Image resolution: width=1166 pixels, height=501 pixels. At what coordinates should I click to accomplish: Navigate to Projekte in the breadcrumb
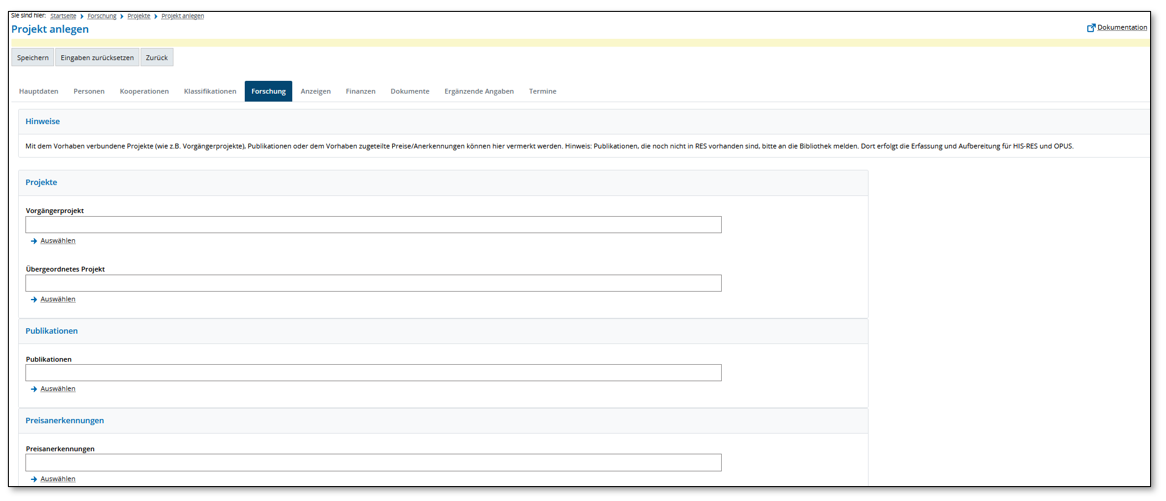139,16
